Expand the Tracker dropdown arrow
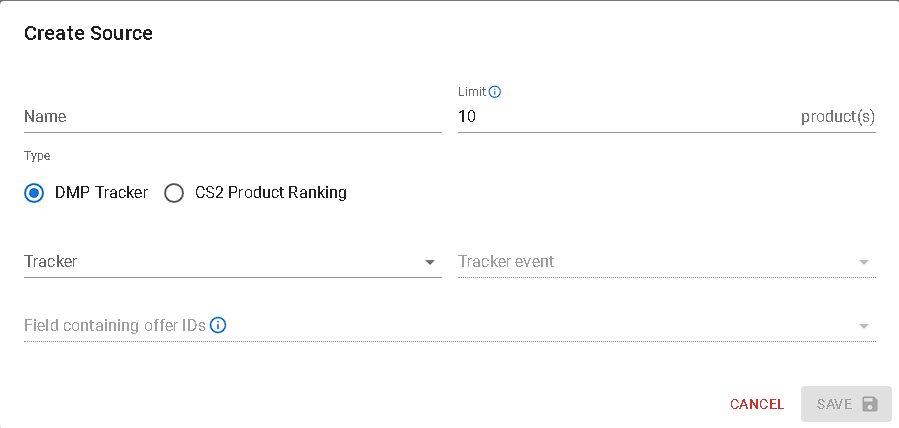Image resolution: width=899 pixels, height=428 pixels. [430, 262]
